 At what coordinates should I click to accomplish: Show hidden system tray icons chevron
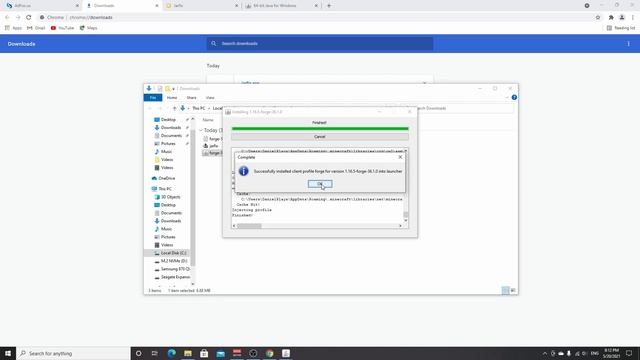point(544,353)
